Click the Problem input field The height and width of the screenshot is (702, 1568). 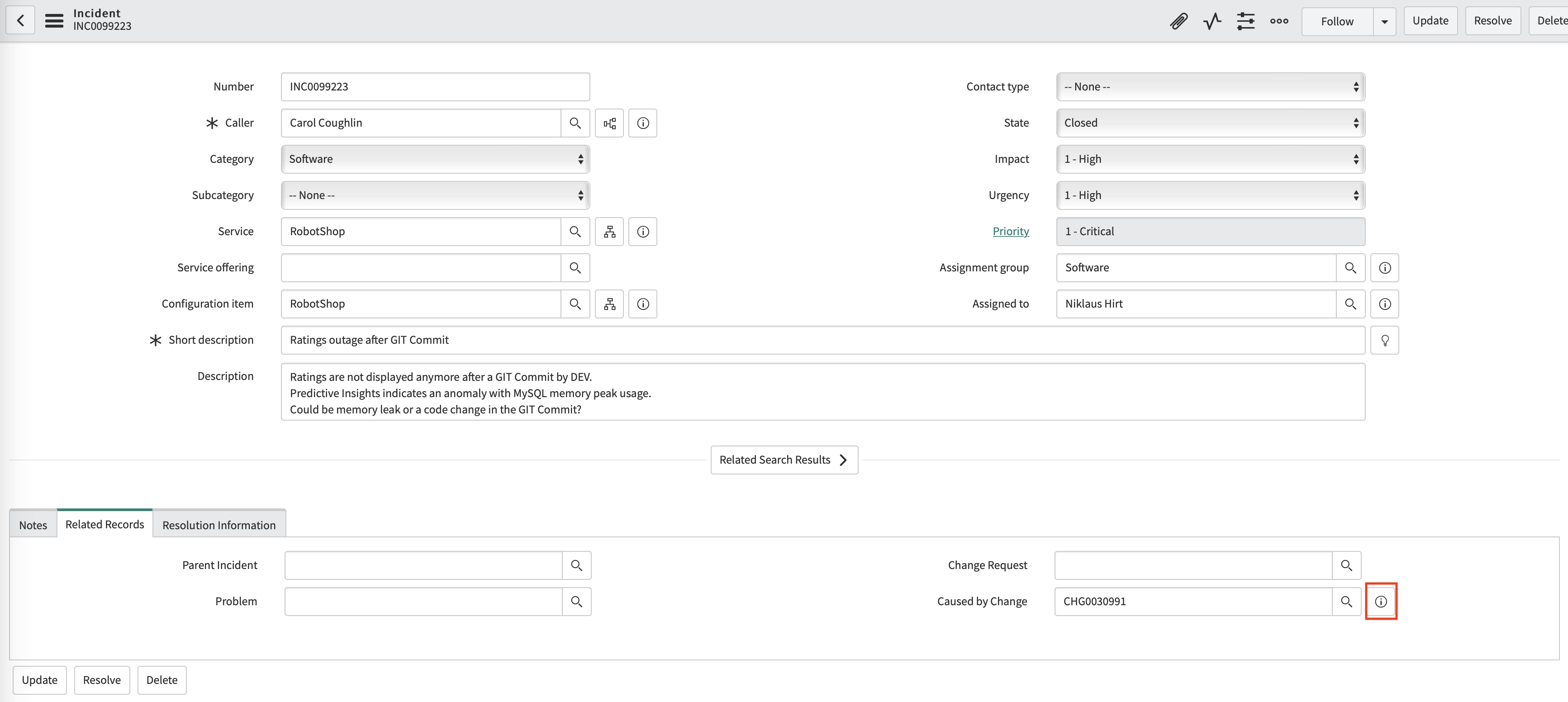point(423,602)
